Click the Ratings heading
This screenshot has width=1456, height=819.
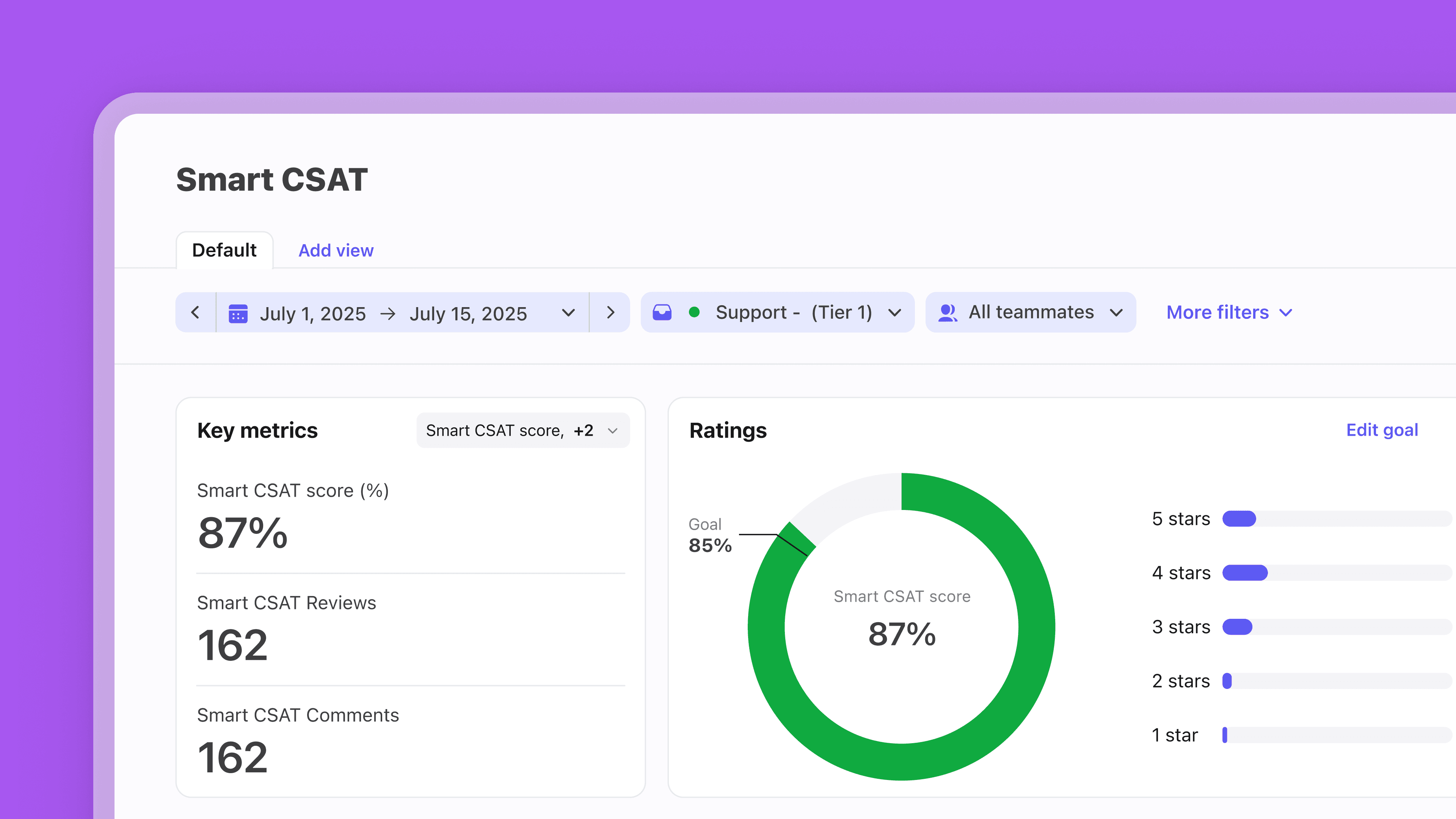(728, 431)
